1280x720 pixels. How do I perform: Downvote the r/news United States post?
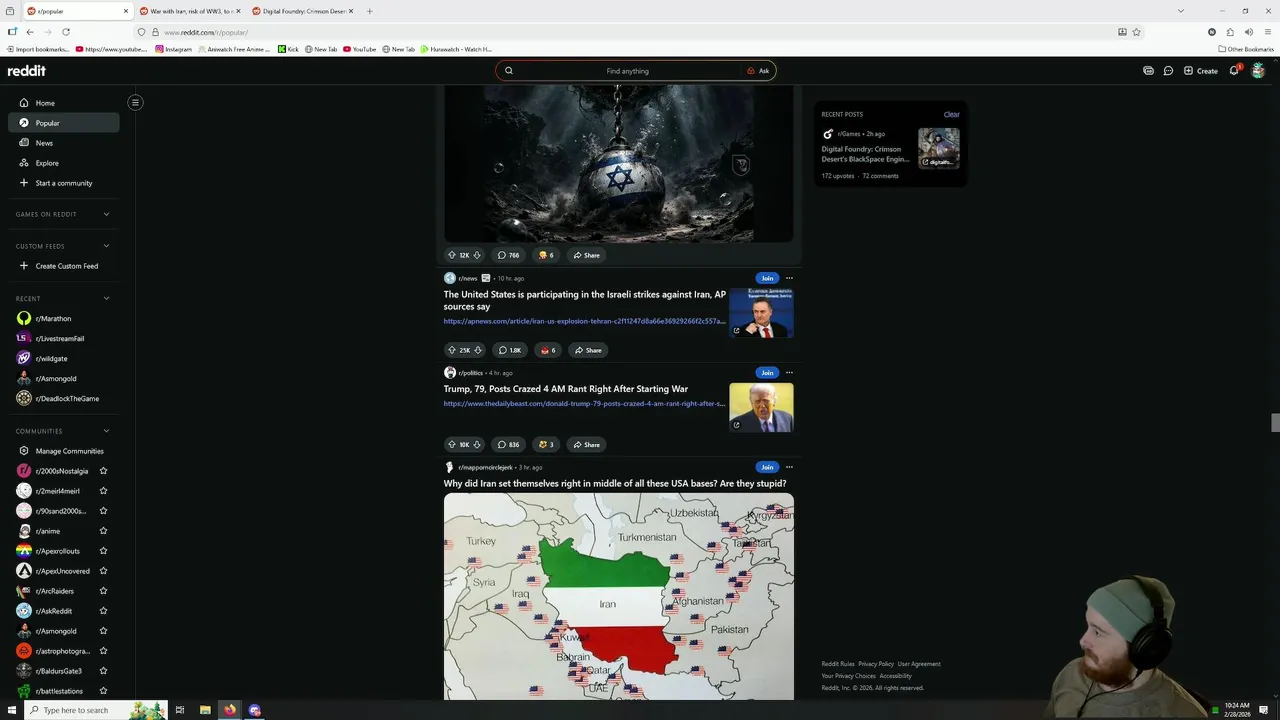[x=477, y=350]
